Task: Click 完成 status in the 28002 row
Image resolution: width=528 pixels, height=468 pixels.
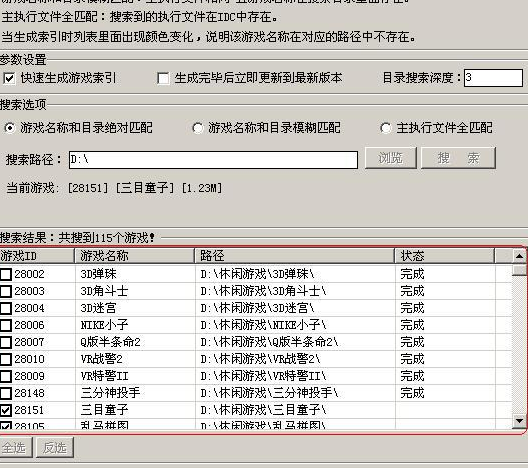Action: (412, 274)
